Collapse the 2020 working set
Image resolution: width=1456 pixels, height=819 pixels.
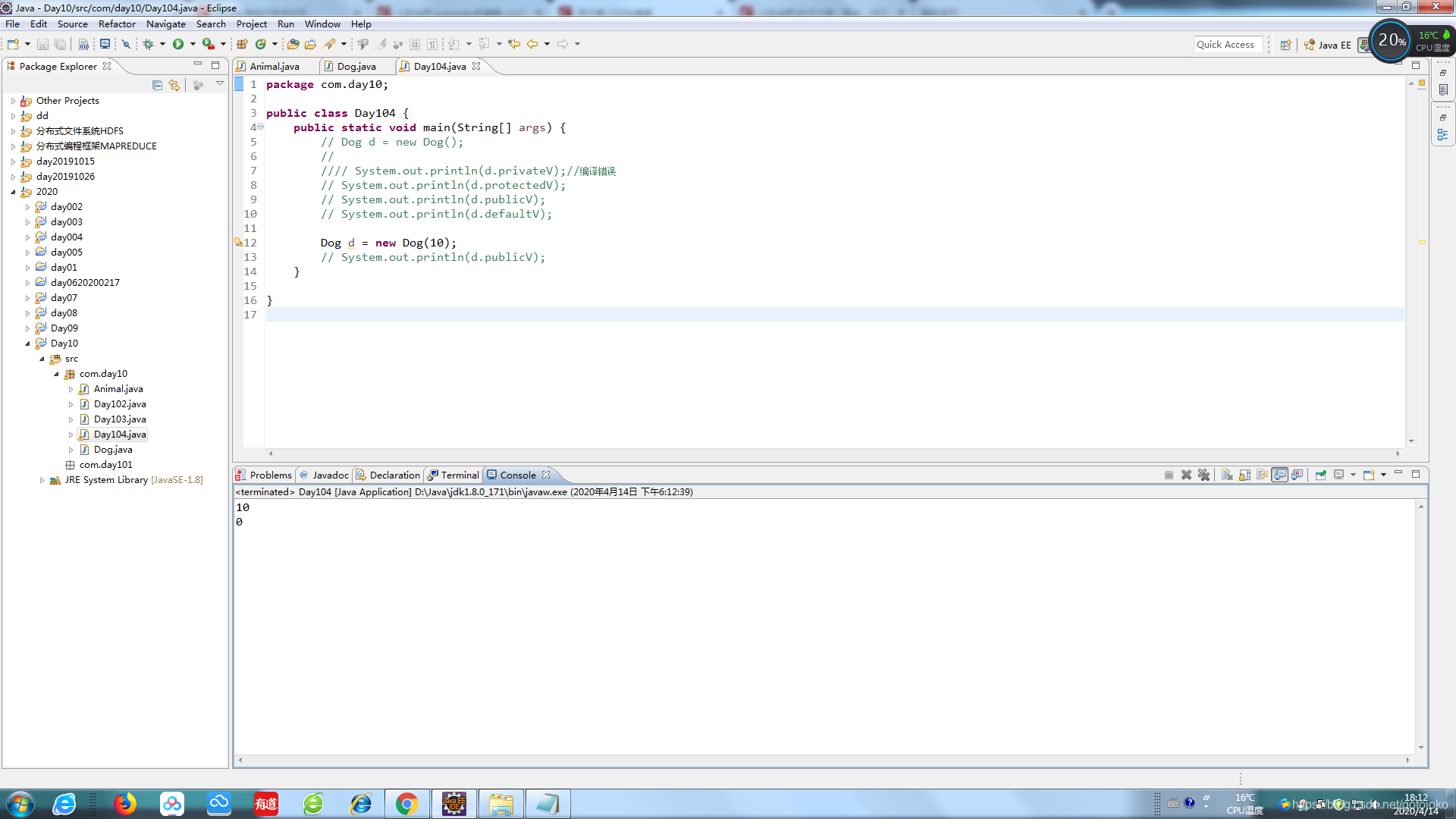coord(13,192)
